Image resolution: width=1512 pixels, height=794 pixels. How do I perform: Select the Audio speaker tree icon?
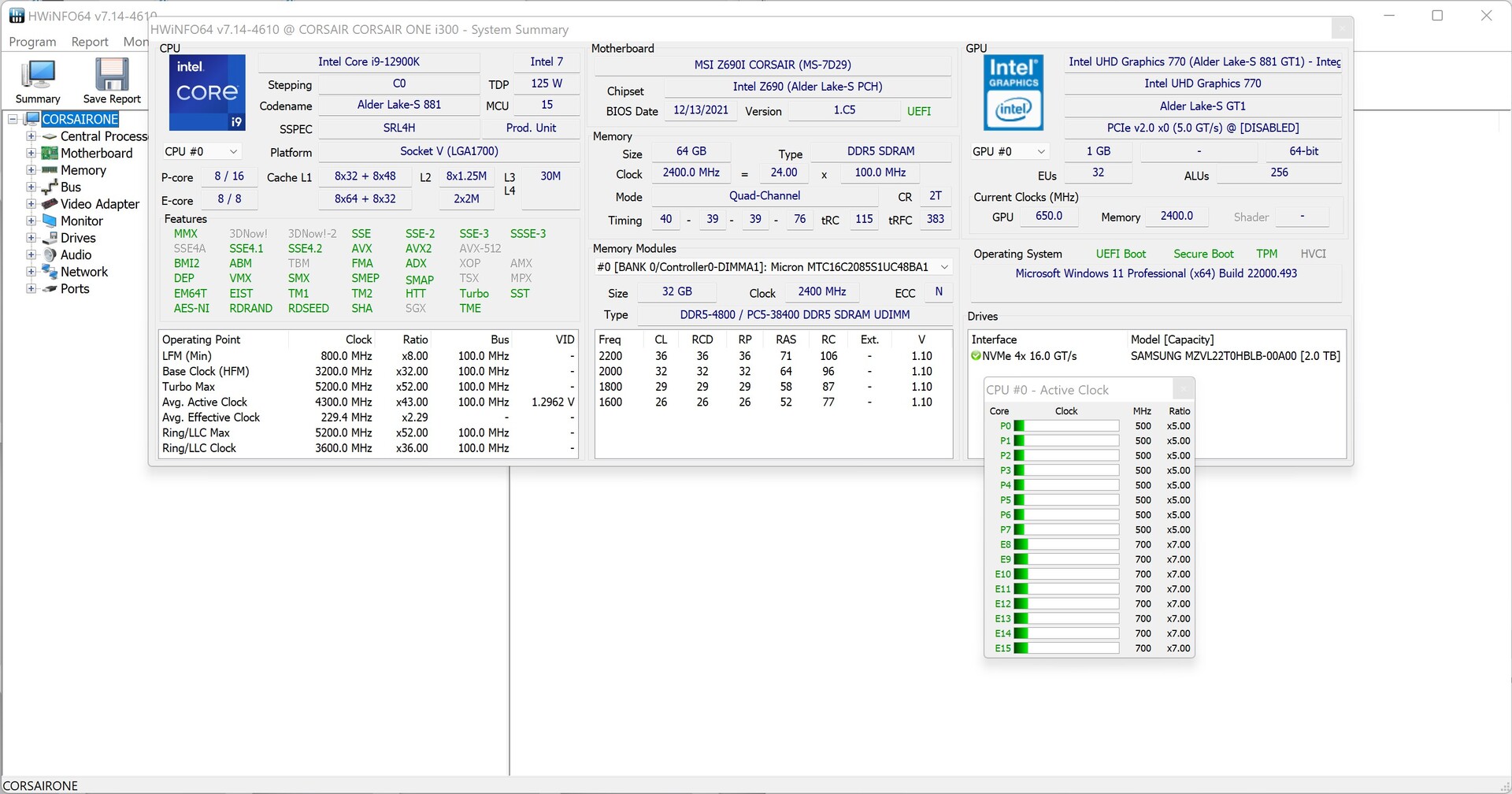pos(50,255)
